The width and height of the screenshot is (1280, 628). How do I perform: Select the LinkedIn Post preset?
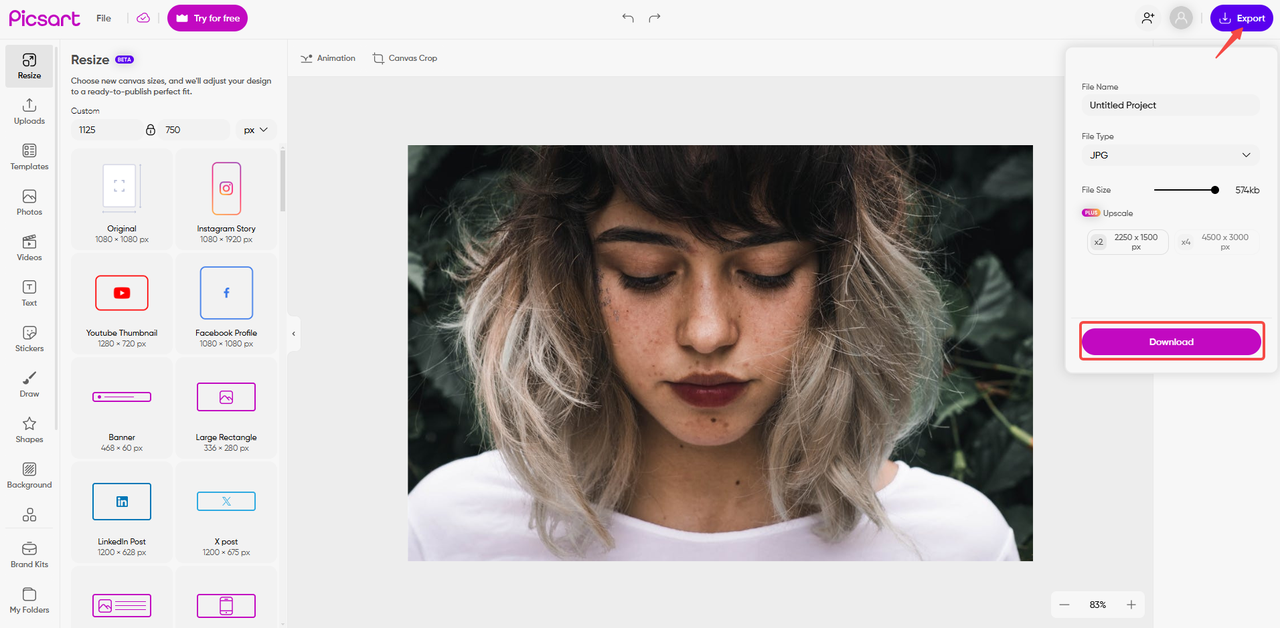point(122,512)
